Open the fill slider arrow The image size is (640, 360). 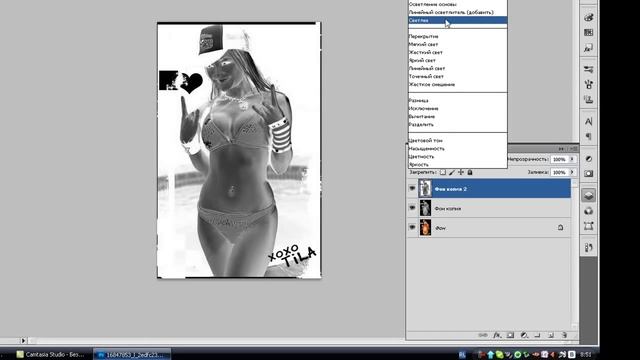point(572,172)
